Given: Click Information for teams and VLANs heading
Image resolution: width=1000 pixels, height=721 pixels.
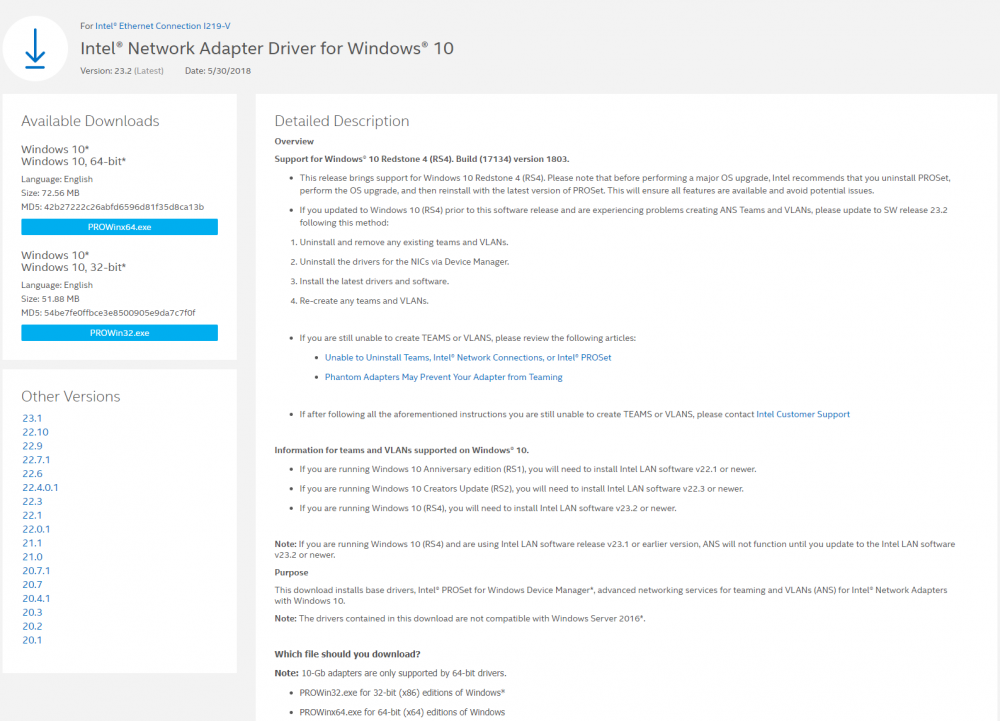Looking at the screenshot, I should coord(402,450).
